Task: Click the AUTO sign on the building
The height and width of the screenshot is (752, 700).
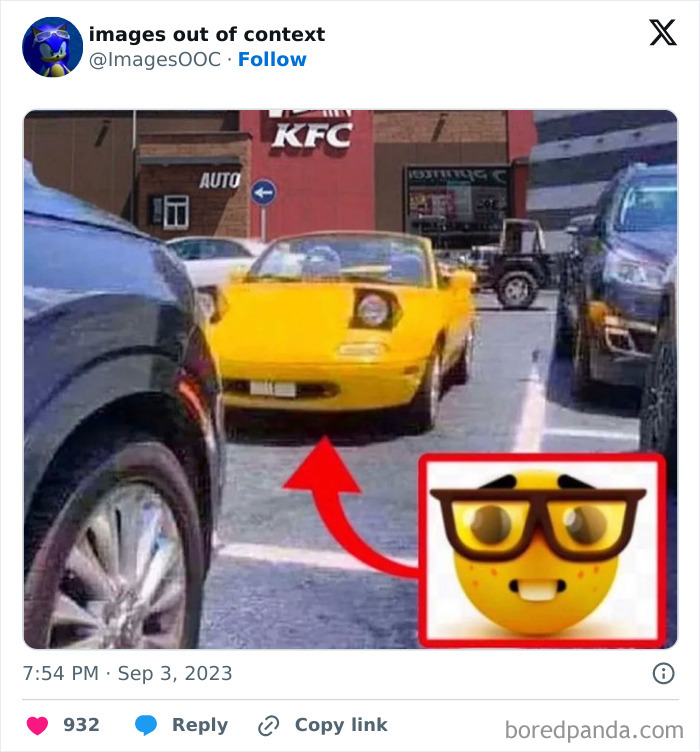Action: click(220, 180)
